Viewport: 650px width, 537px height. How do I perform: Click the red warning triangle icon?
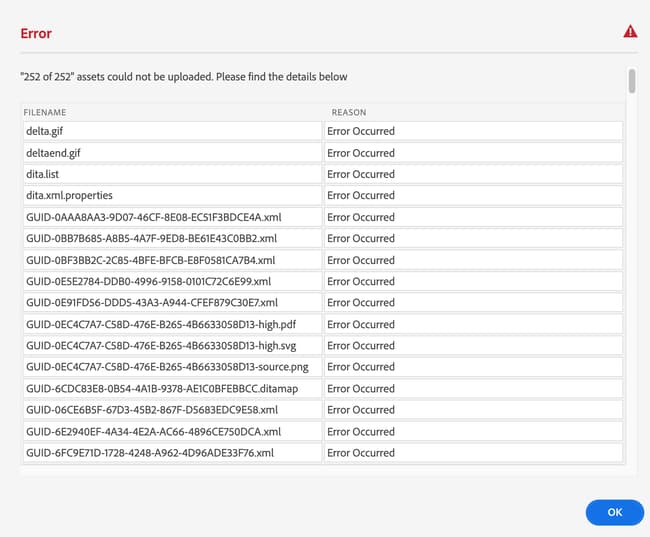tap(630, 32)
